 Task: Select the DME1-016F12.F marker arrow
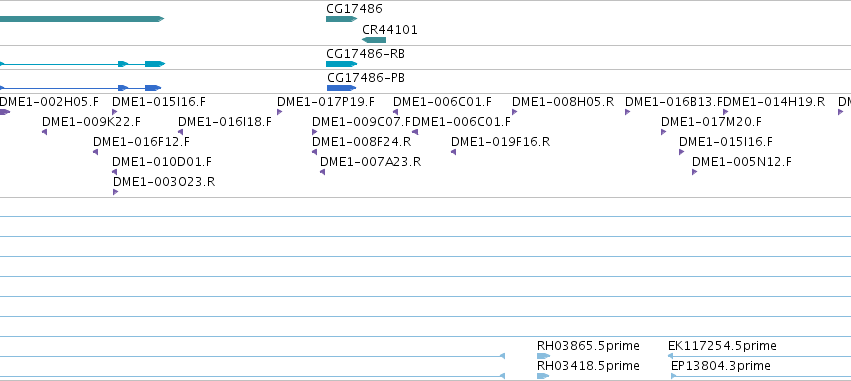click(96, 152)
